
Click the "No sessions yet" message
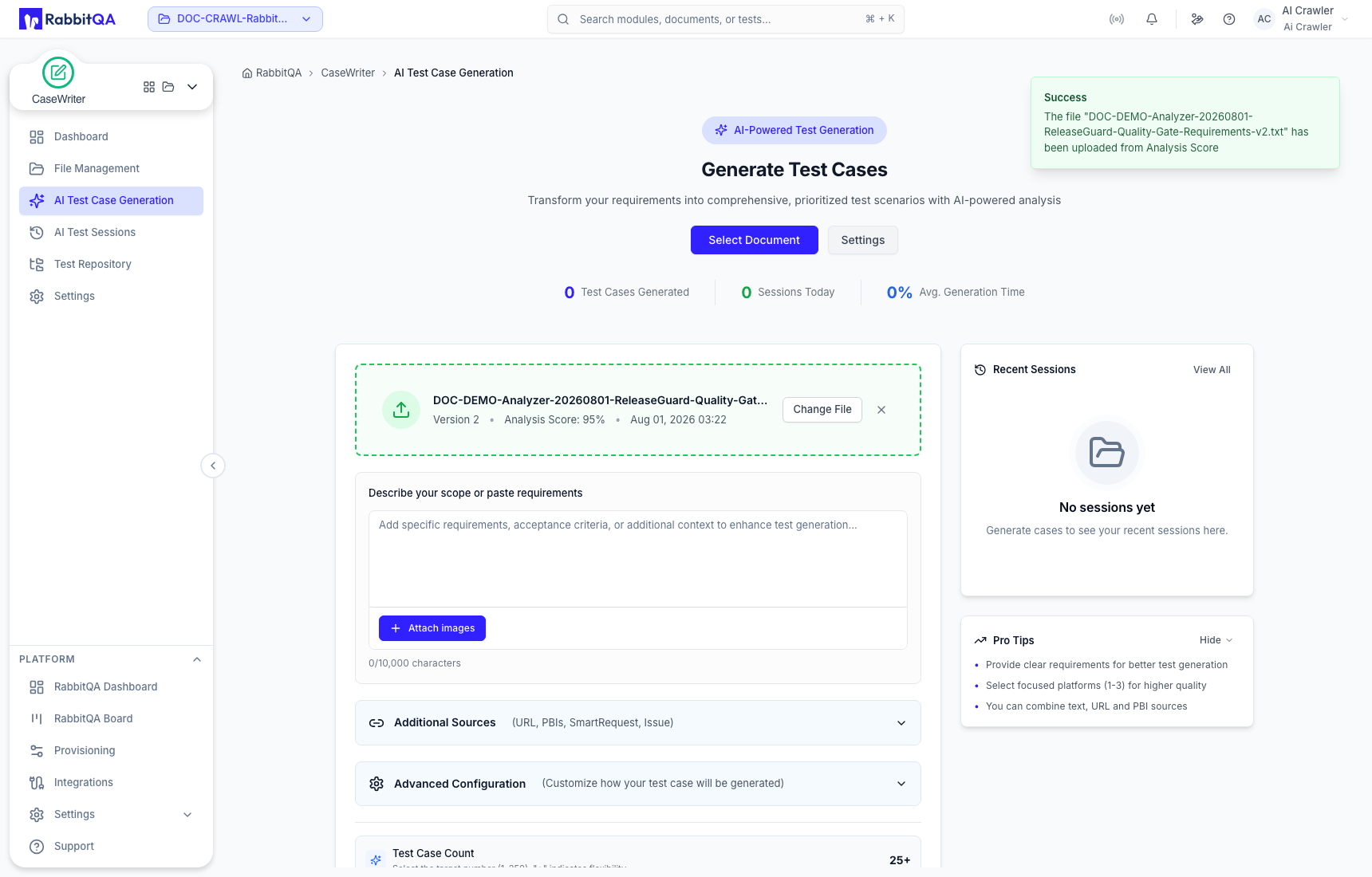click(x=1107, y=508)
